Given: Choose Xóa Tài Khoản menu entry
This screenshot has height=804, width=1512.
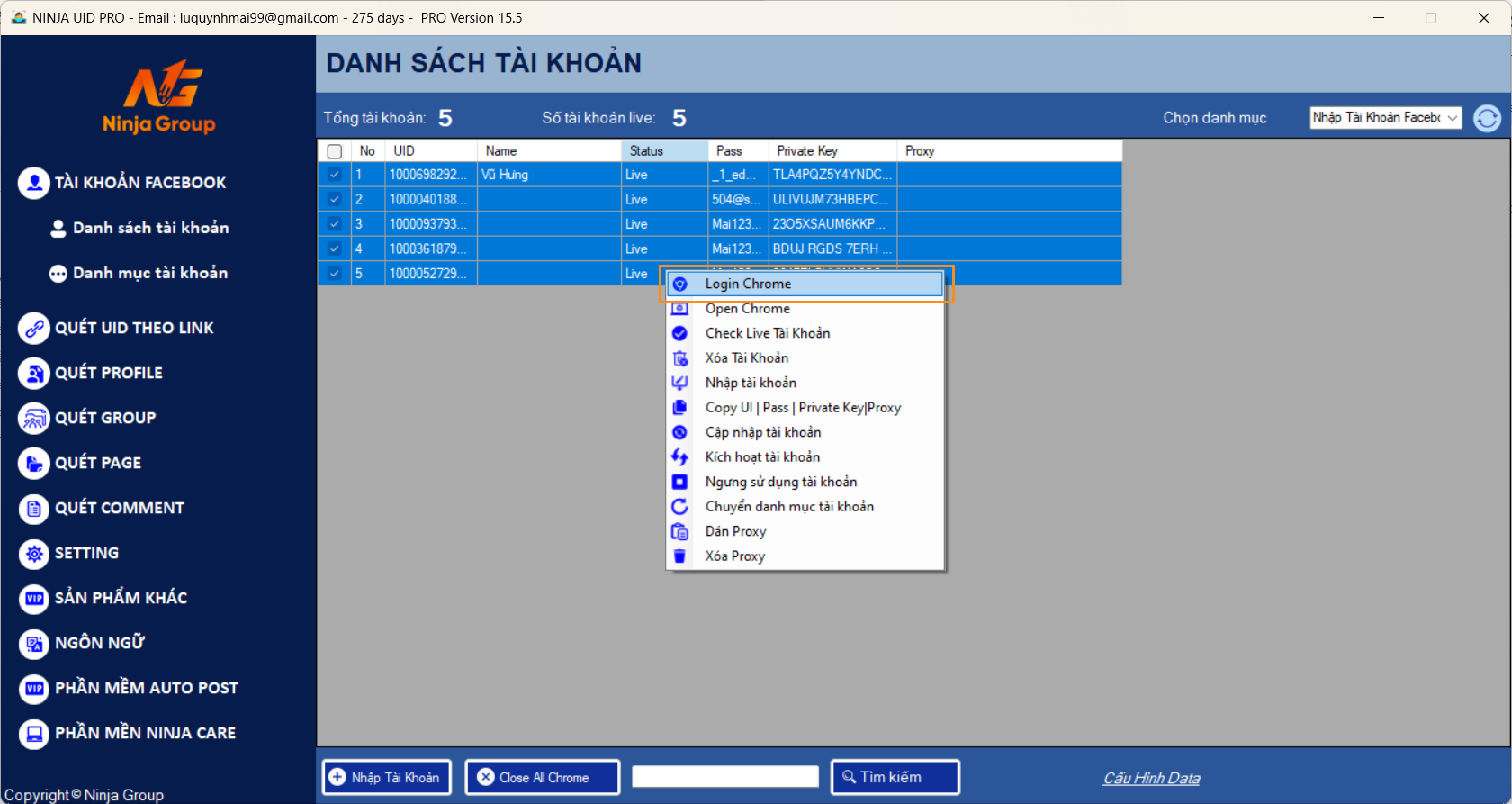Looking at the screenshot, I should point(805,358).
